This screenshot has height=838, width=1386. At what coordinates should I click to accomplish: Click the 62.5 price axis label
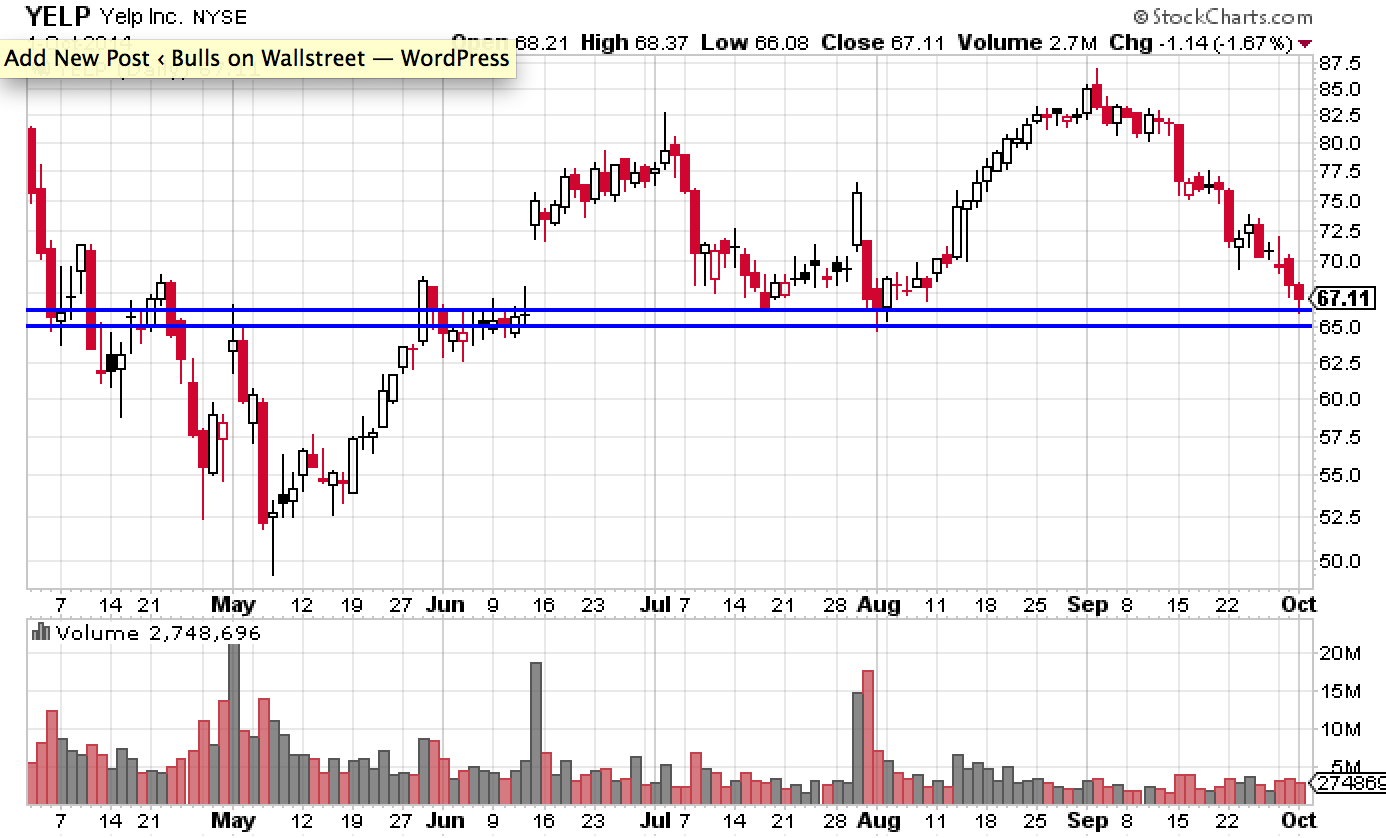pos(1340,363)
